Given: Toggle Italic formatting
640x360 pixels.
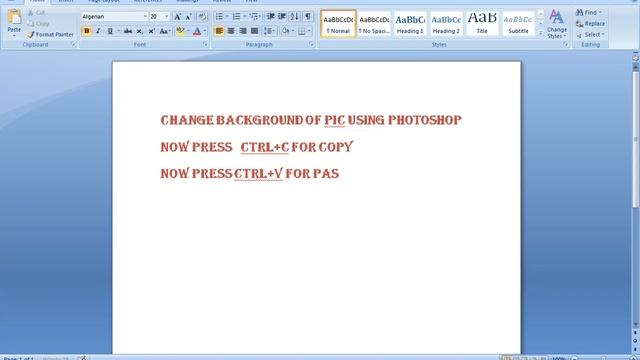Looking at the screenshot, I should (x=98, y=31).
